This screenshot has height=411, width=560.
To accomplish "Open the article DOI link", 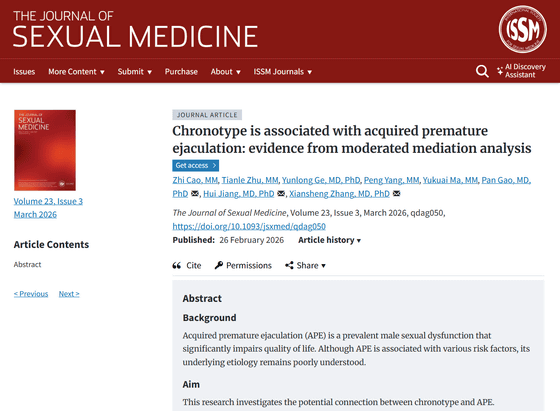I will click(249, 226).
